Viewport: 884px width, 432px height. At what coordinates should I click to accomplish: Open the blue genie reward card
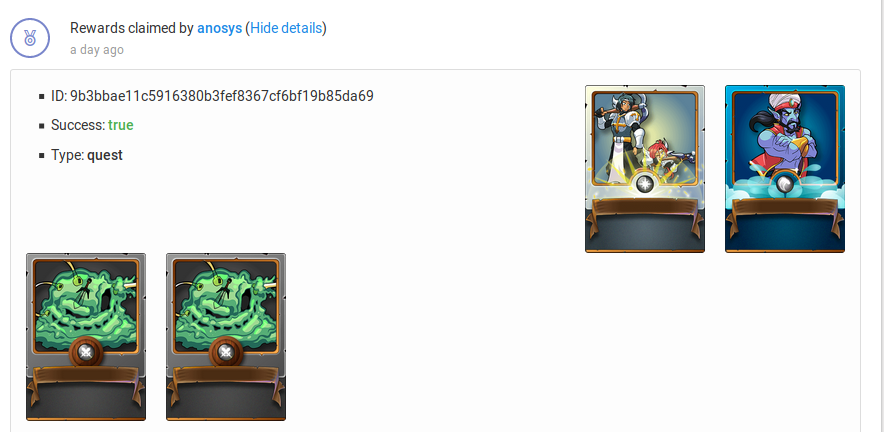click(x=785, y=169)
